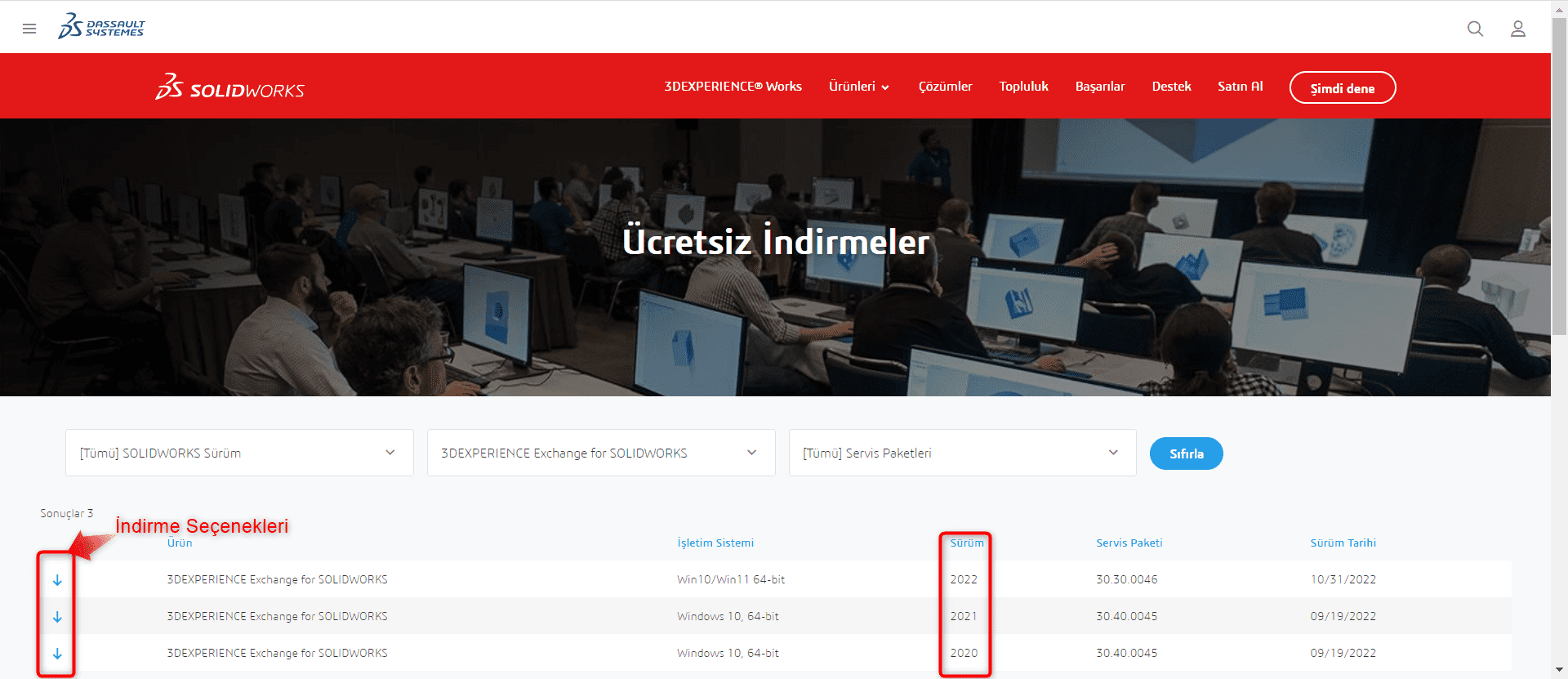Sort by İşletim Sistemi column header
The height and width of the screenshot is (679, 1568).
[x=715, y=543]
